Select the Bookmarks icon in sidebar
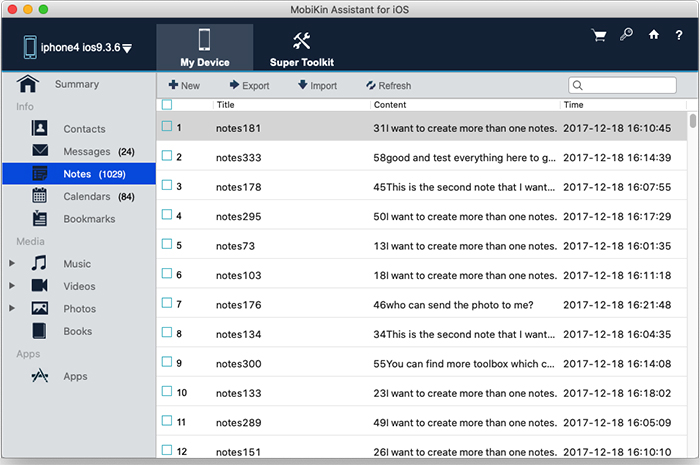This screenshot has width=700, height=465. point(40,218)
